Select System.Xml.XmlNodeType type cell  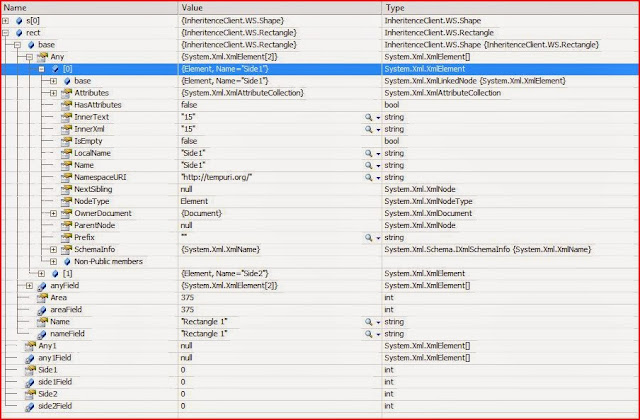tap(428, 201)
